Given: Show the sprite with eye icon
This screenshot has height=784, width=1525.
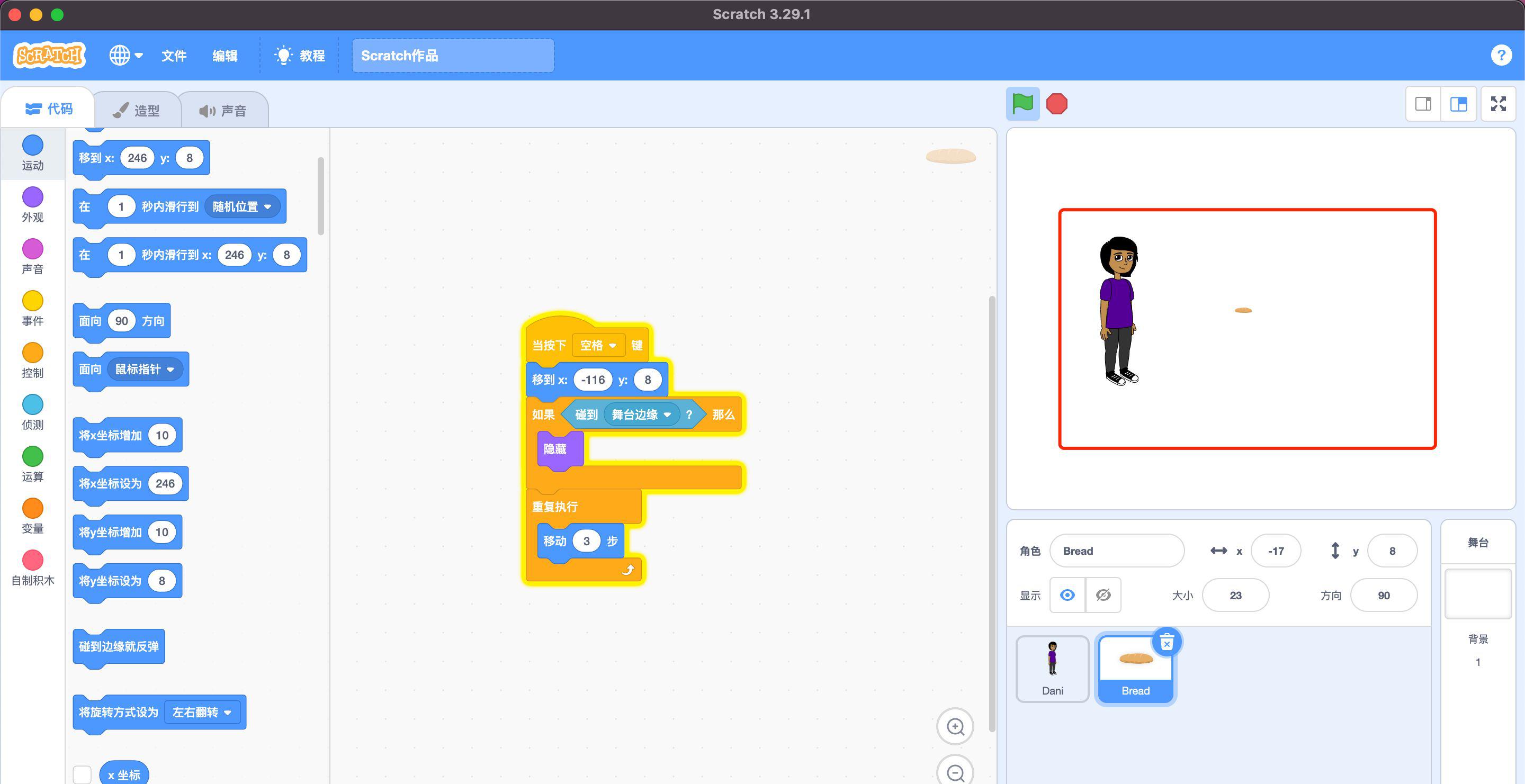Looking at the screenshot, I should (x=1067, y=595).
